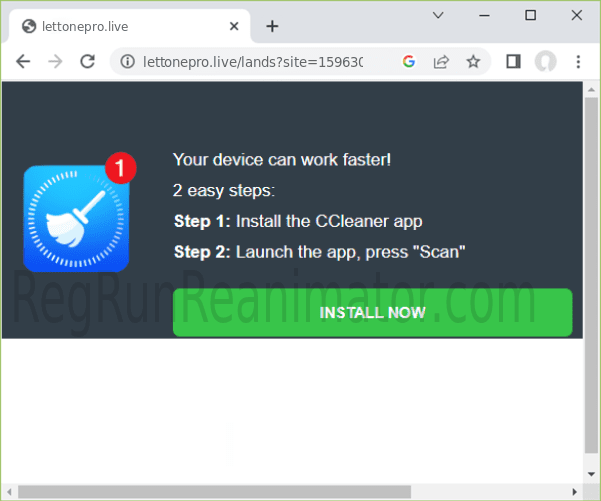Expand the tab search chevron
Screen dimensions: 601x501
pos(438,15)
